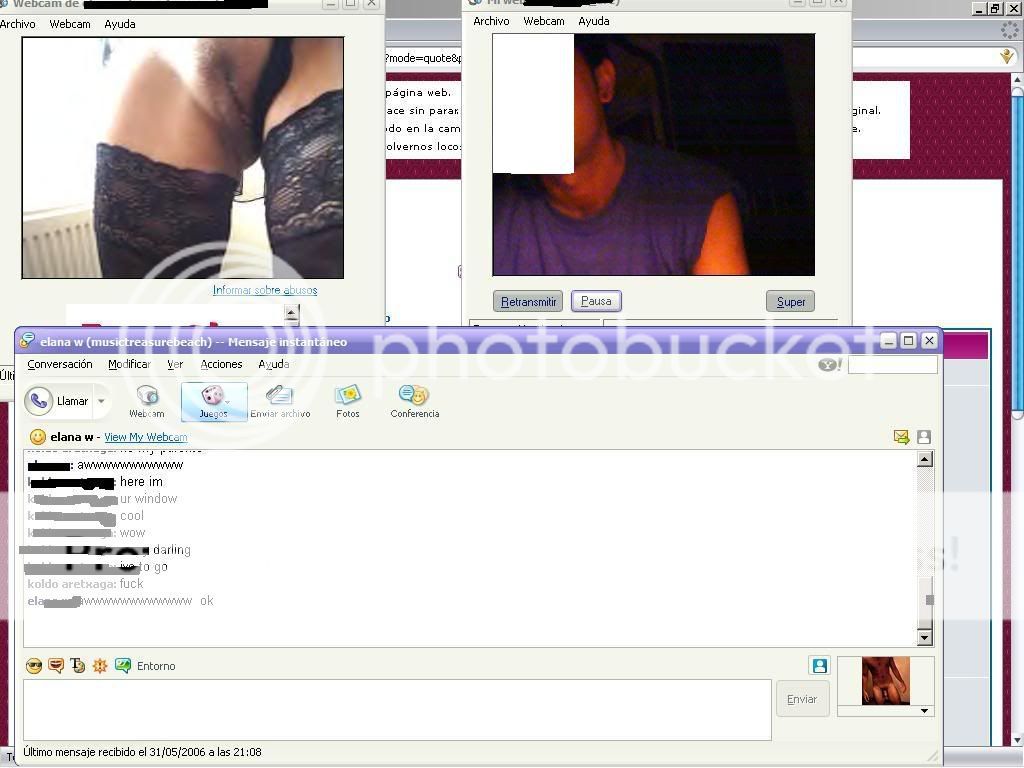
Task: Start a Conferencia from toolbar
Action: [x=415, y=401]
